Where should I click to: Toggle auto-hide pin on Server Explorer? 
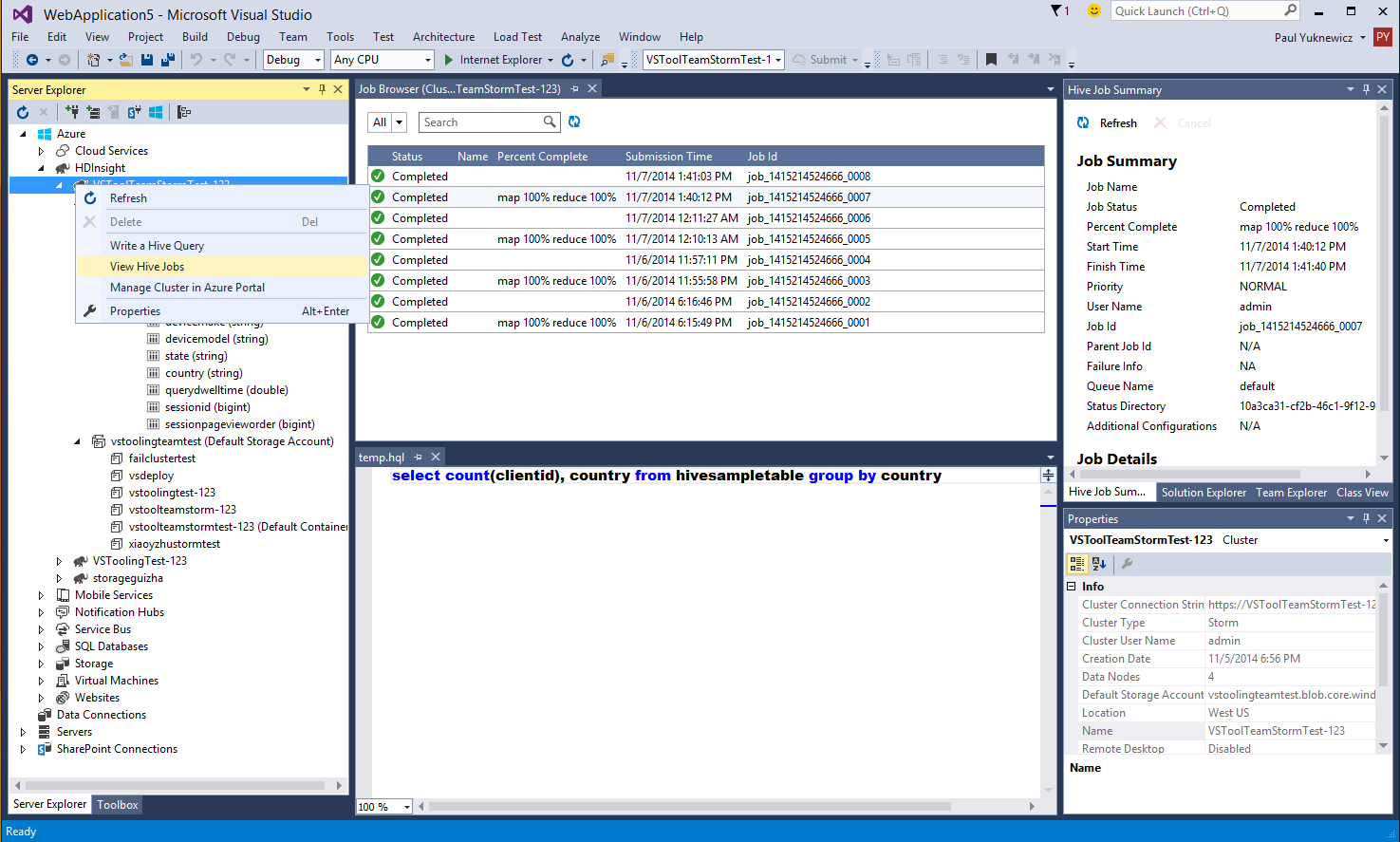pyautogui.click(x=323, y=89)
